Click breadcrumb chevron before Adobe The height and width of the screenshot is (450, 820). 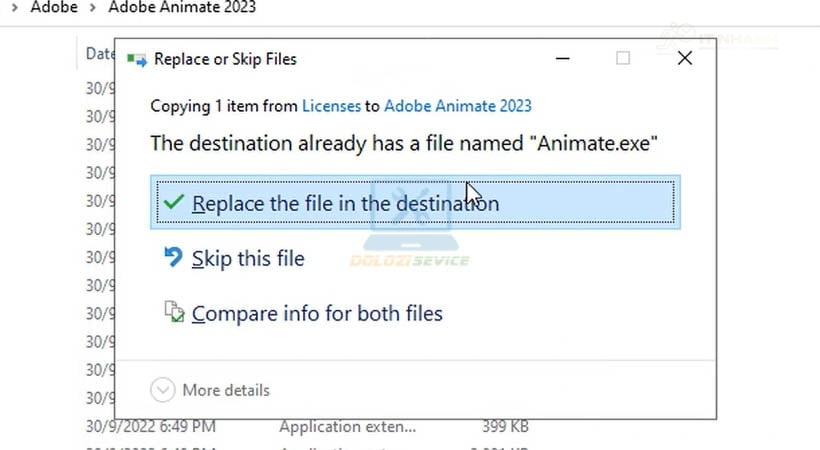(x=15, y=8)
